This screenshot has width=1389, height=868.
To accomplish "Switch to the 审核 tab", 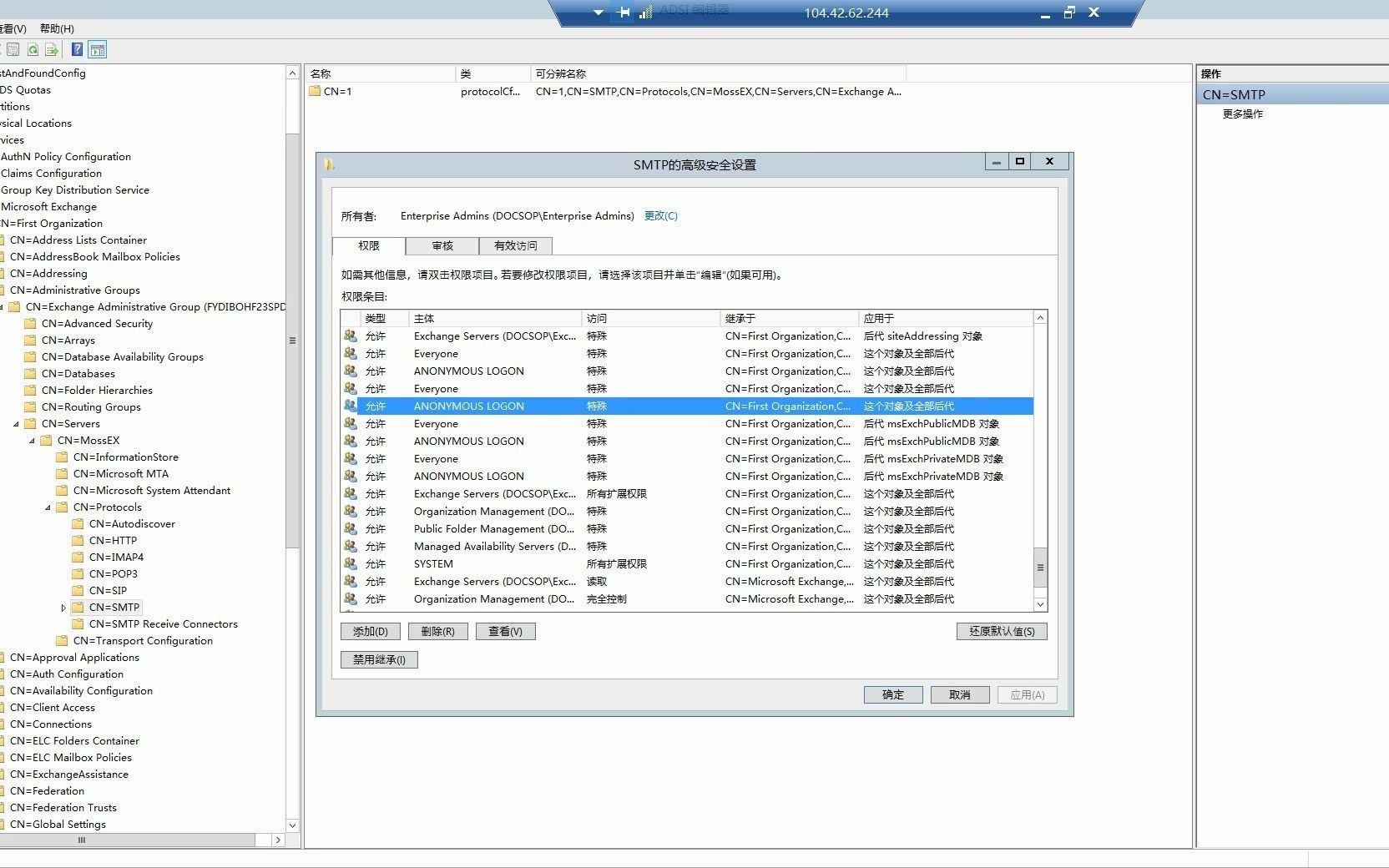I will click(442, 245).
